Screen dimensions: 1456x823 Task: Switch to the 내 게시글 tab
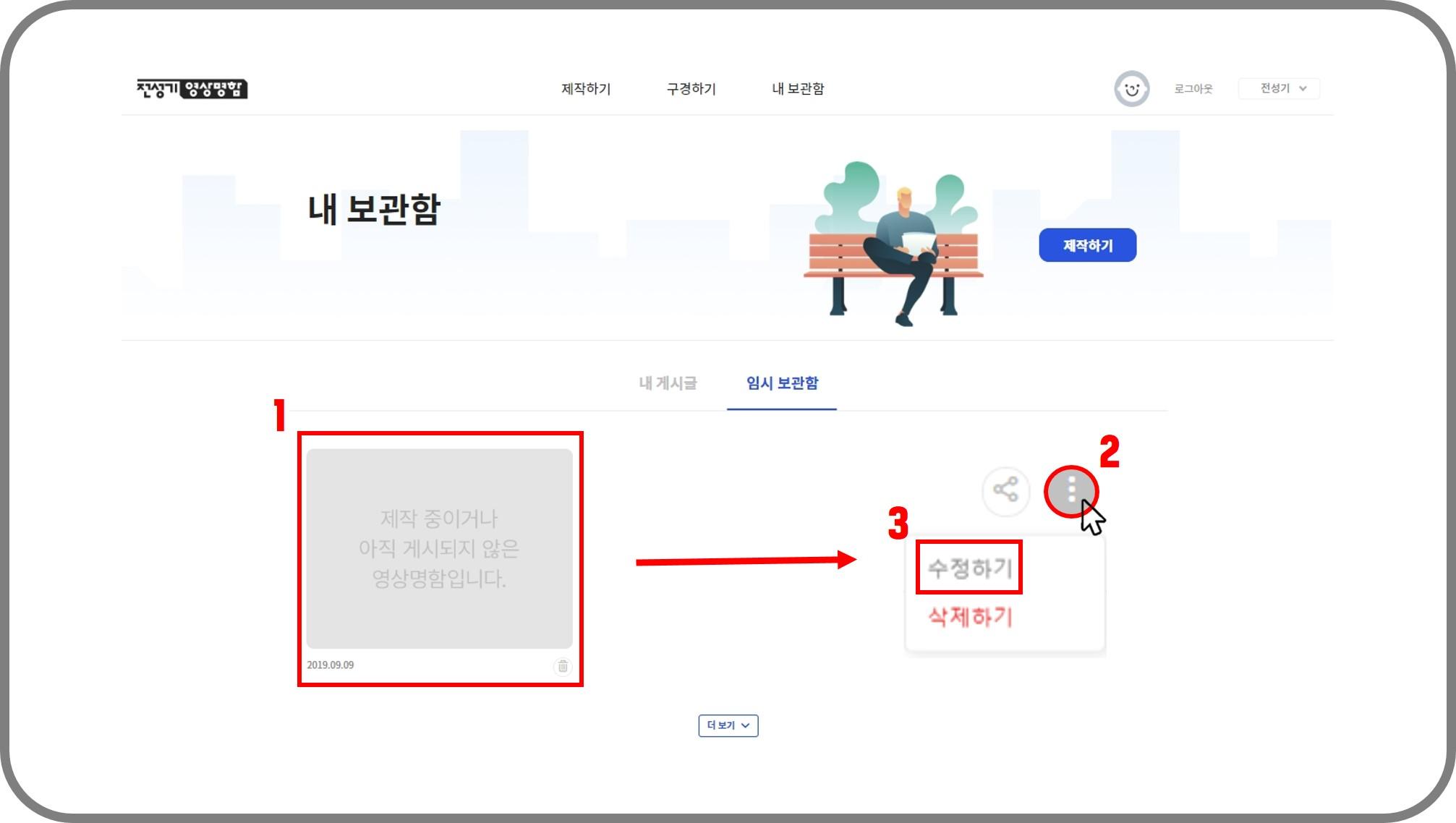pos(668,383)
